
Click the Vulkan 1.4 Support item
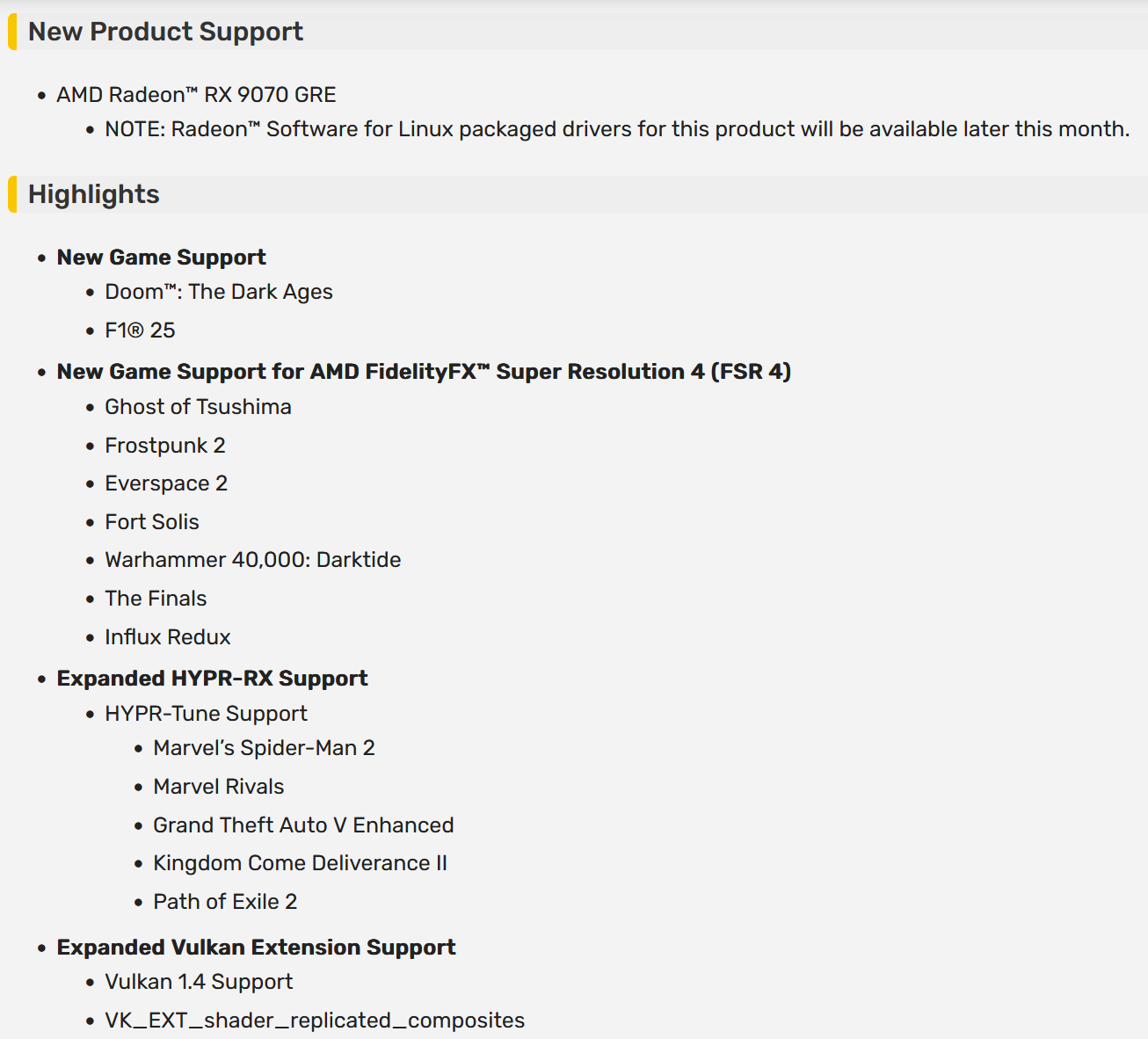(x=199, y=982)
